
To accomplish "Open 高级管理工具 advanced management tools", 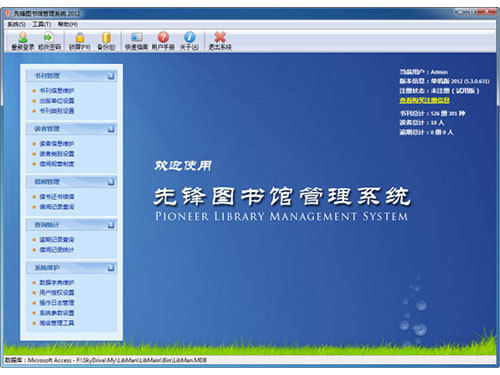I will point(57,323).
